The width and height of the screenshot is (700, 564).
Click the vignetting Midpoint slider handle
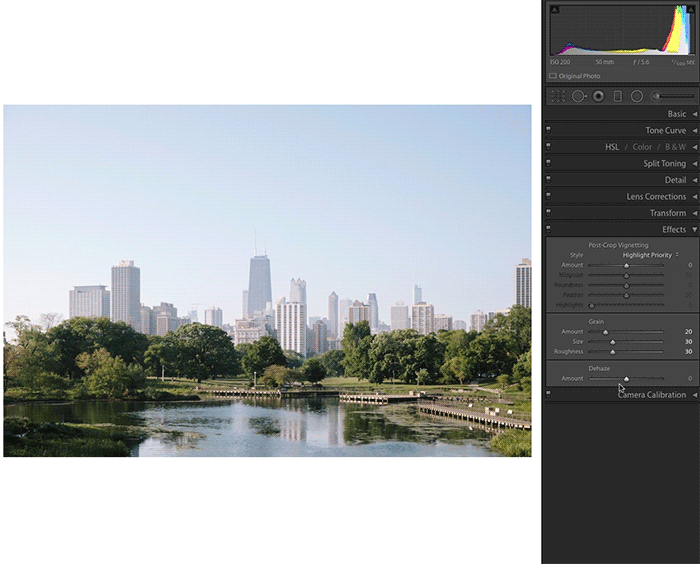[x=626, y=275]
